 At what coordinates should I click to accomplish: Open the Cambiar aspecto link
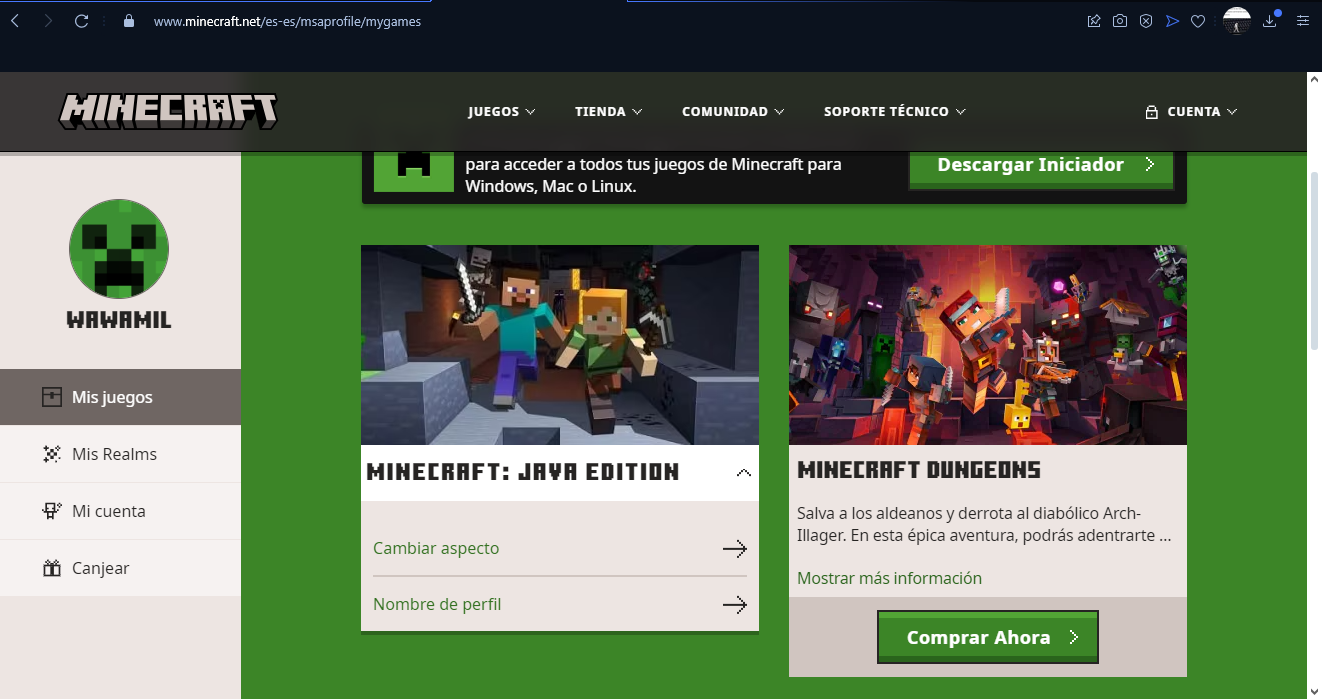tap(436, 548)
